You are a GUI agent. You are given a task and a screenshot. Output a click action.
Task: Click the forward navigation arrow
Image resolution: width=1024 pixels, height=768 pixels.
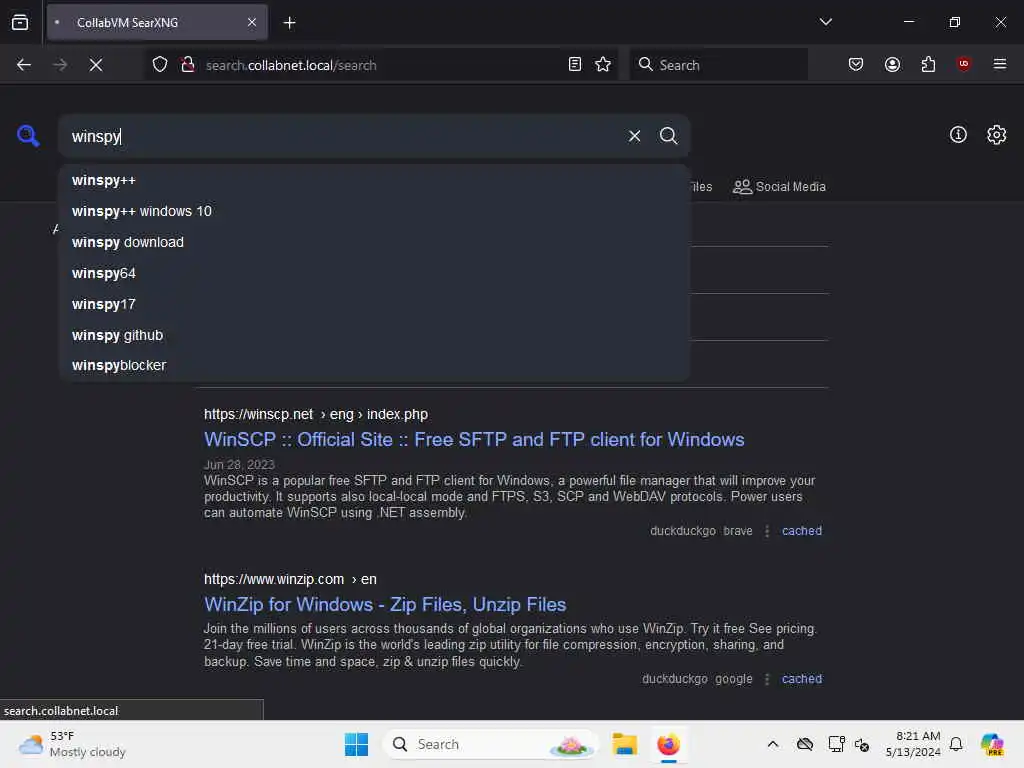click(60, 65)
